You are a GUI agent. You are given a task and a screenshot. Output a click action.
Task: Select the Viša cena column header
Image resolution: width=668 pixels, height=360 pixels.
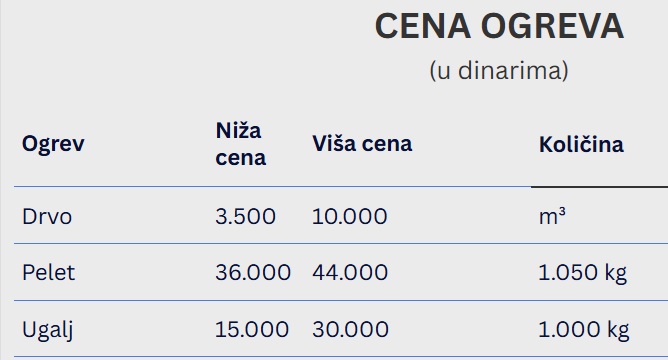(362, 144)
